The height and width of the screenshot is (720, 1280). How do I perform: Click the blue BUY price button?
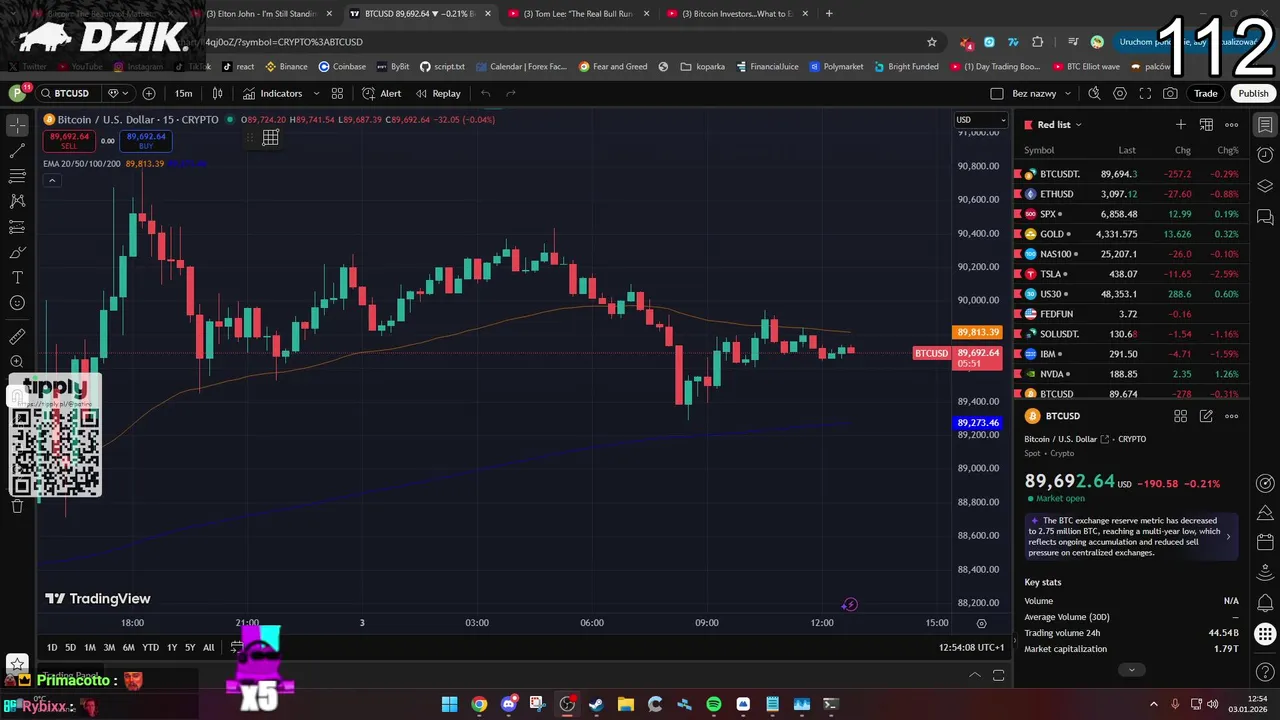pyautogui.click(x=146, y=141)
